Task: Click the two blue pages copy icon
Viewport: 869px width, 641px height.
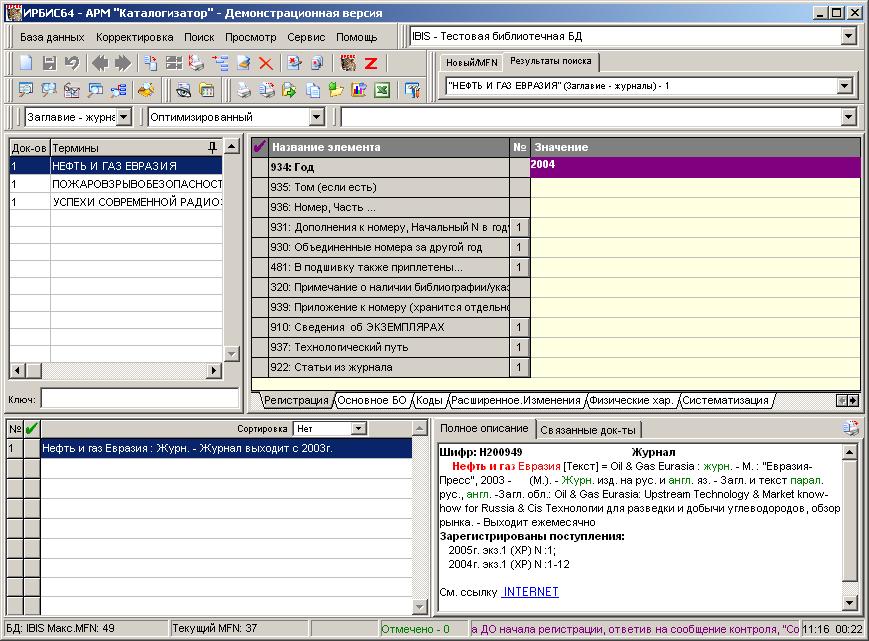Action: 313,90
